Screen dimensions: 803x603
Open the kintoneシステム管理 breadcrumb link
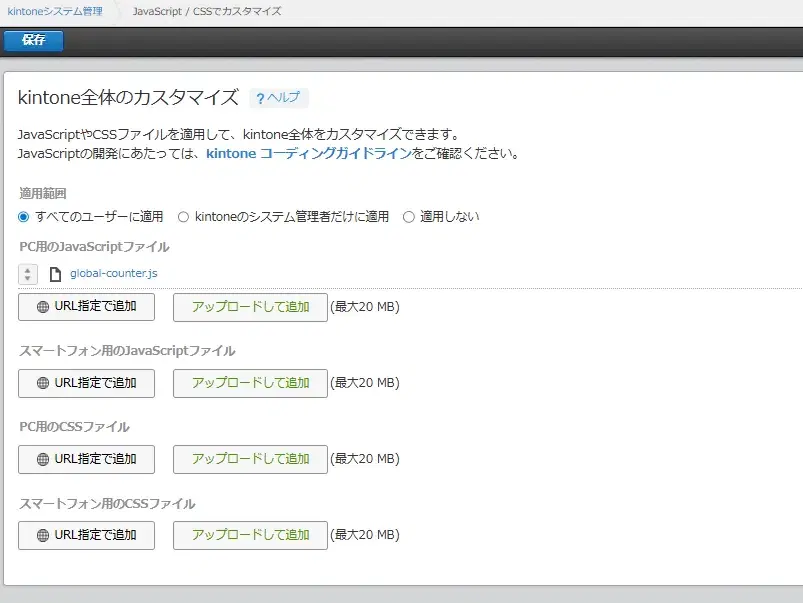coord(55,11)
